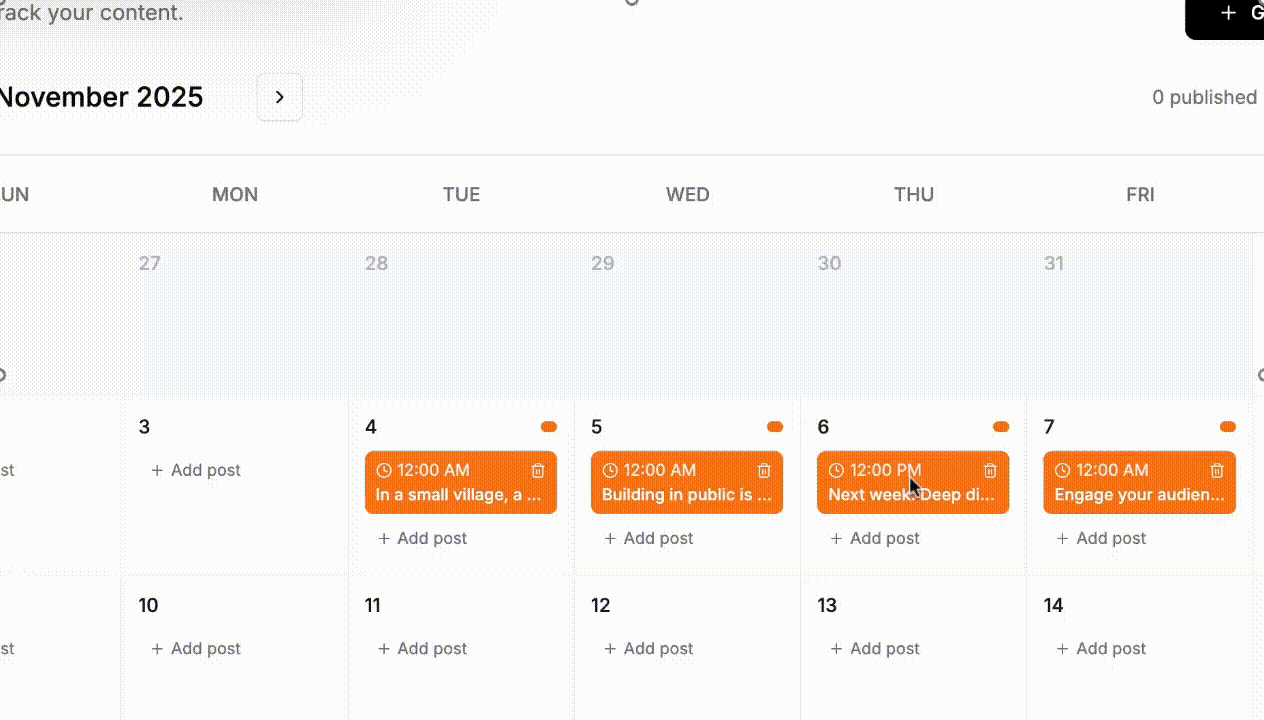Add post on November 12
This screenshot has height=720, width=1264.
coord(649,648)
